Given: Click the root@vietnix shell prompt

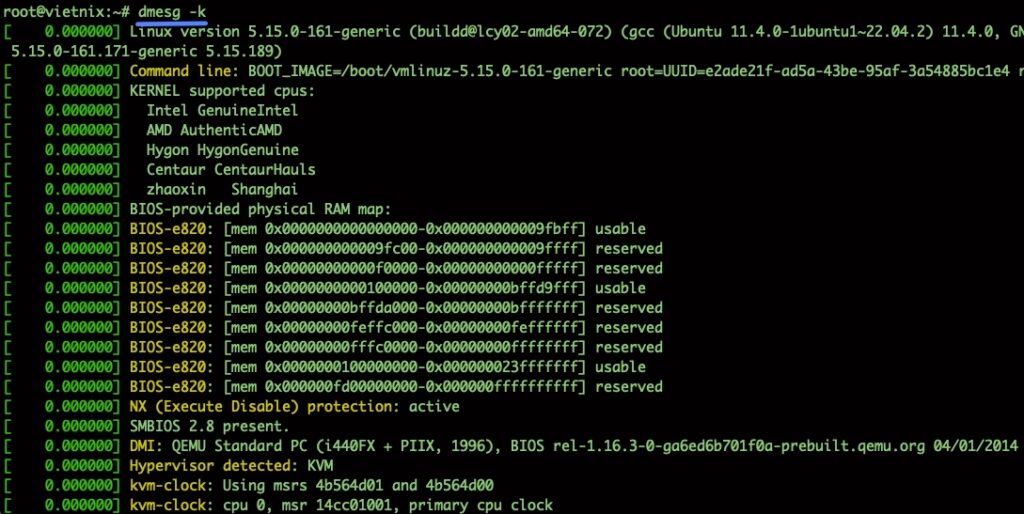Looking at the screenshot, I should click(61, 10).
